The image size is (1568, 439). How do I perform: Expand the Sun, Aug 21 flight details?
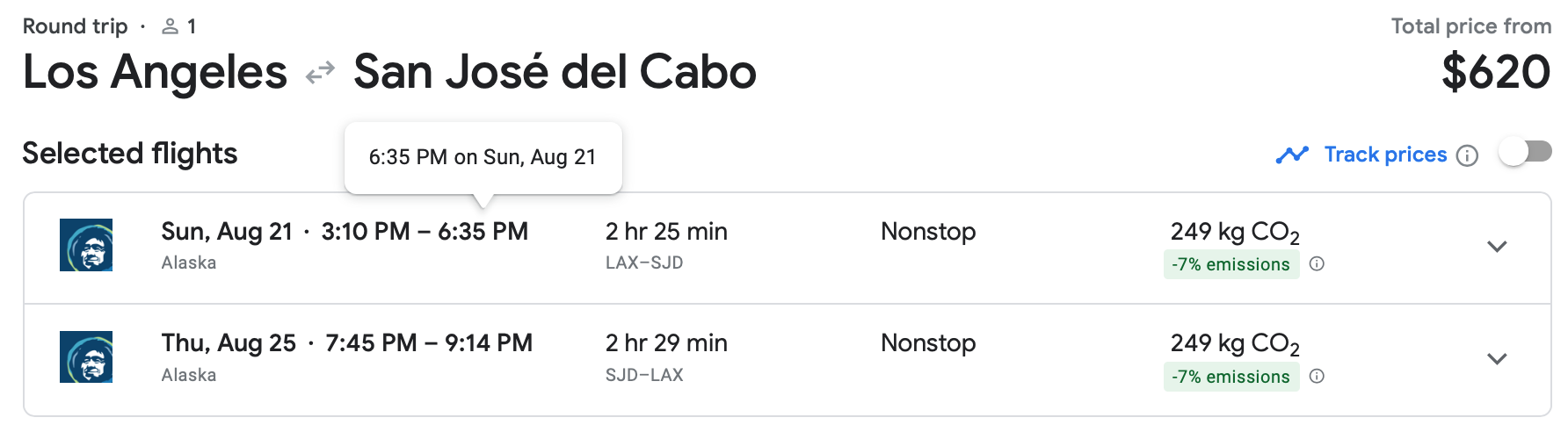tap(1497, 247)
